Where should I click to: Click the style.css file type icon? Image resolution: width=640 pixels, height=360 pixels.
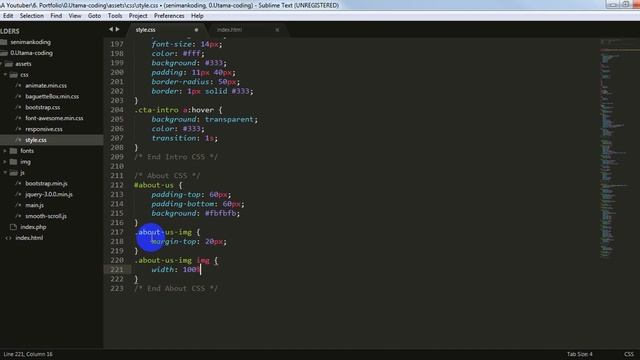click(x=18, y=140)
